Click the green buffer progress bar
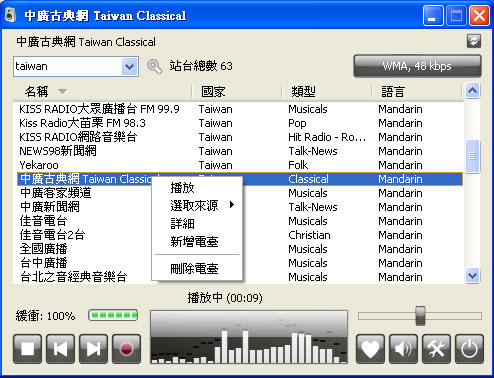Screen dimensions: 494x378 click(113, 315)
